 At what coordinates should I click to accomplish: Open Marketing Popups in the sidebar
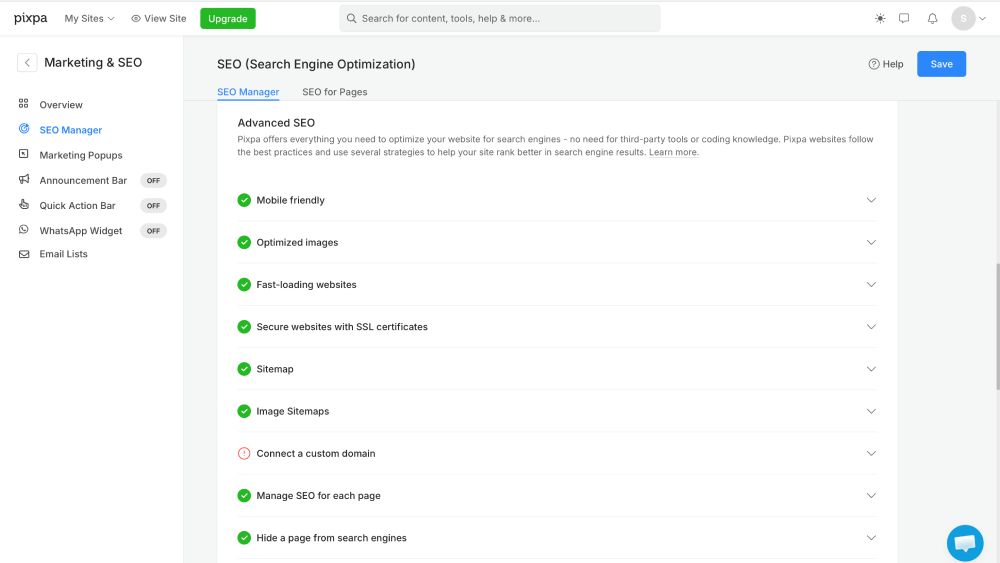tap(81, 155)
